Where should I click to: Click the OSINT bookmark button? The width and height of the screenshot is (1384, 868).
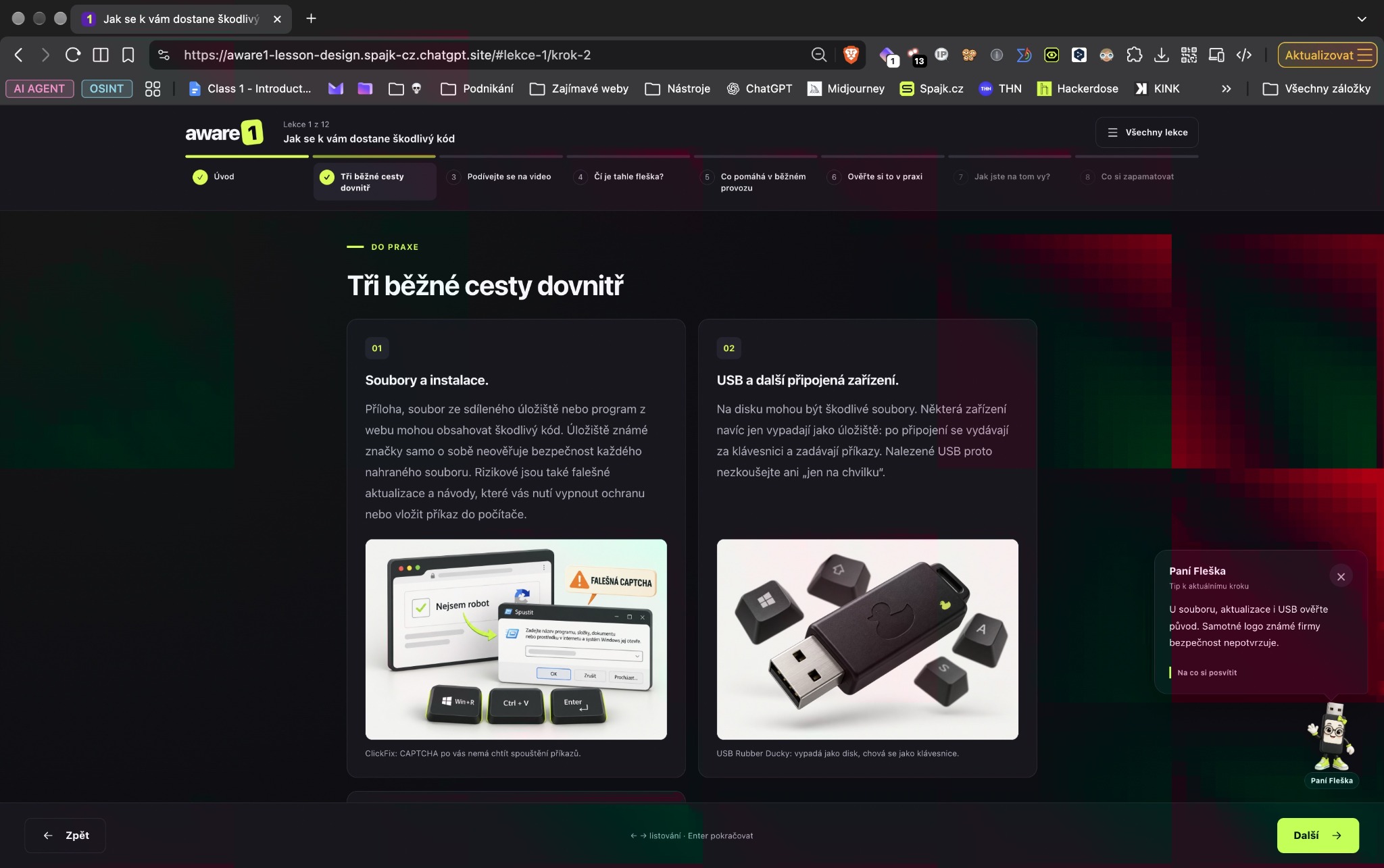tap(107, 88)
